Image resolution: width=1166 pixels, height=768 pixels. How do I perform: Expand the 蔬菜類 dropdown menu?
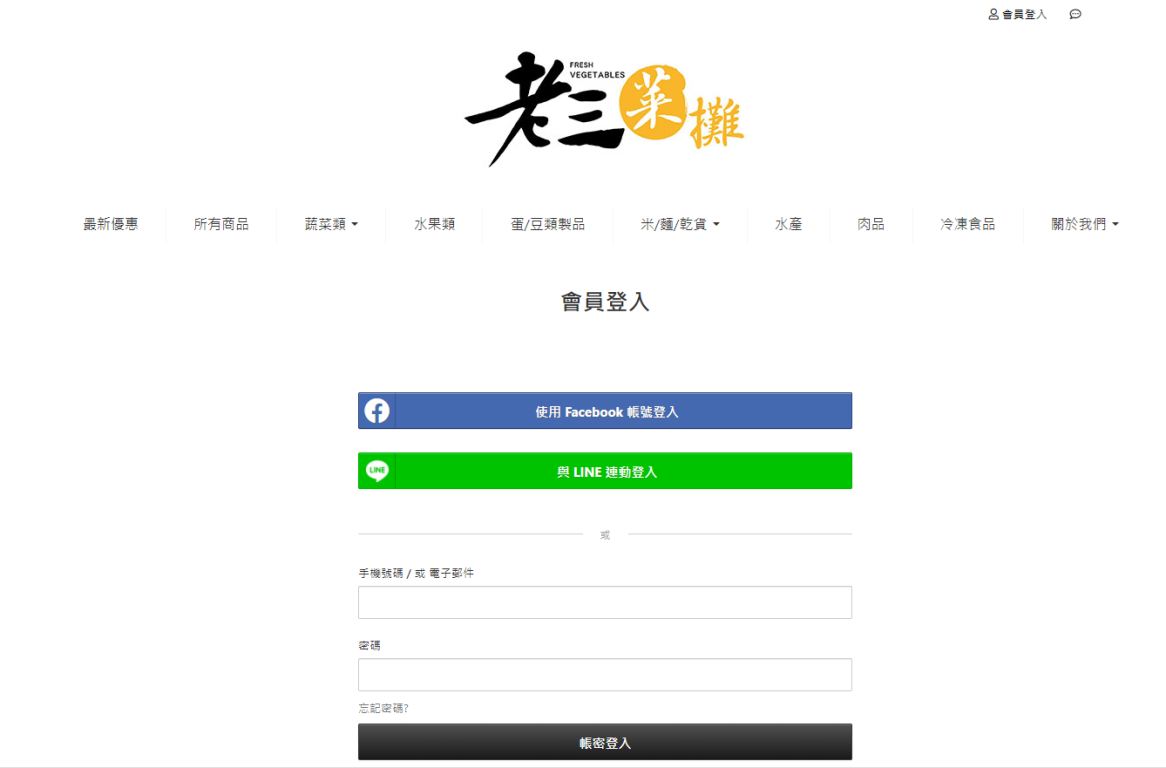pyautogui.click(x=331, y=224)
